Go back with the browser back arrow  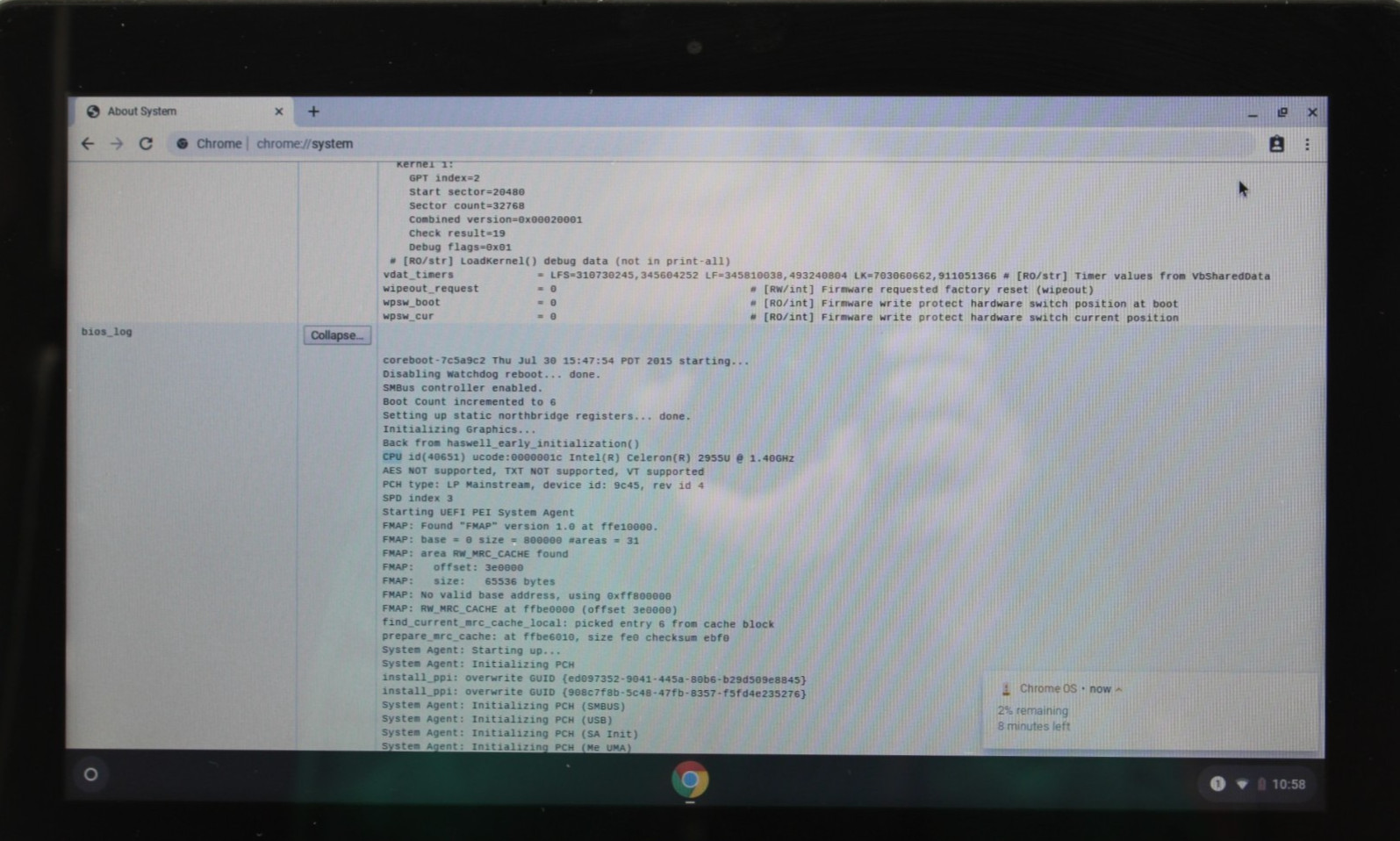87,144
